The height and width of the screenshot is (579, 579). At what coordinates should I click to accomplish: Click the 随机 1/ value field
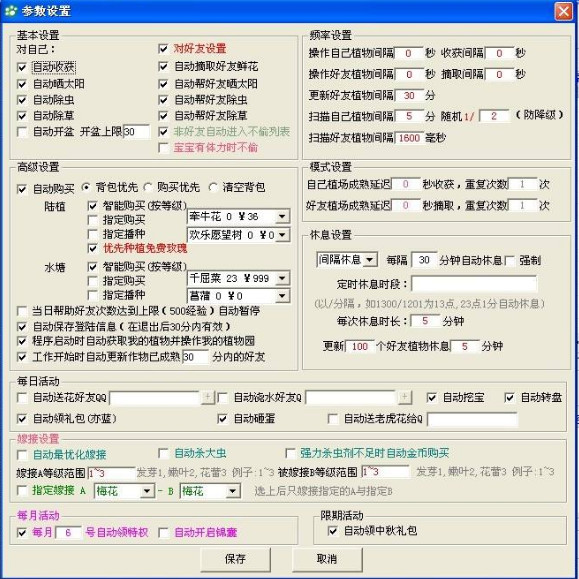coord(494,116)
